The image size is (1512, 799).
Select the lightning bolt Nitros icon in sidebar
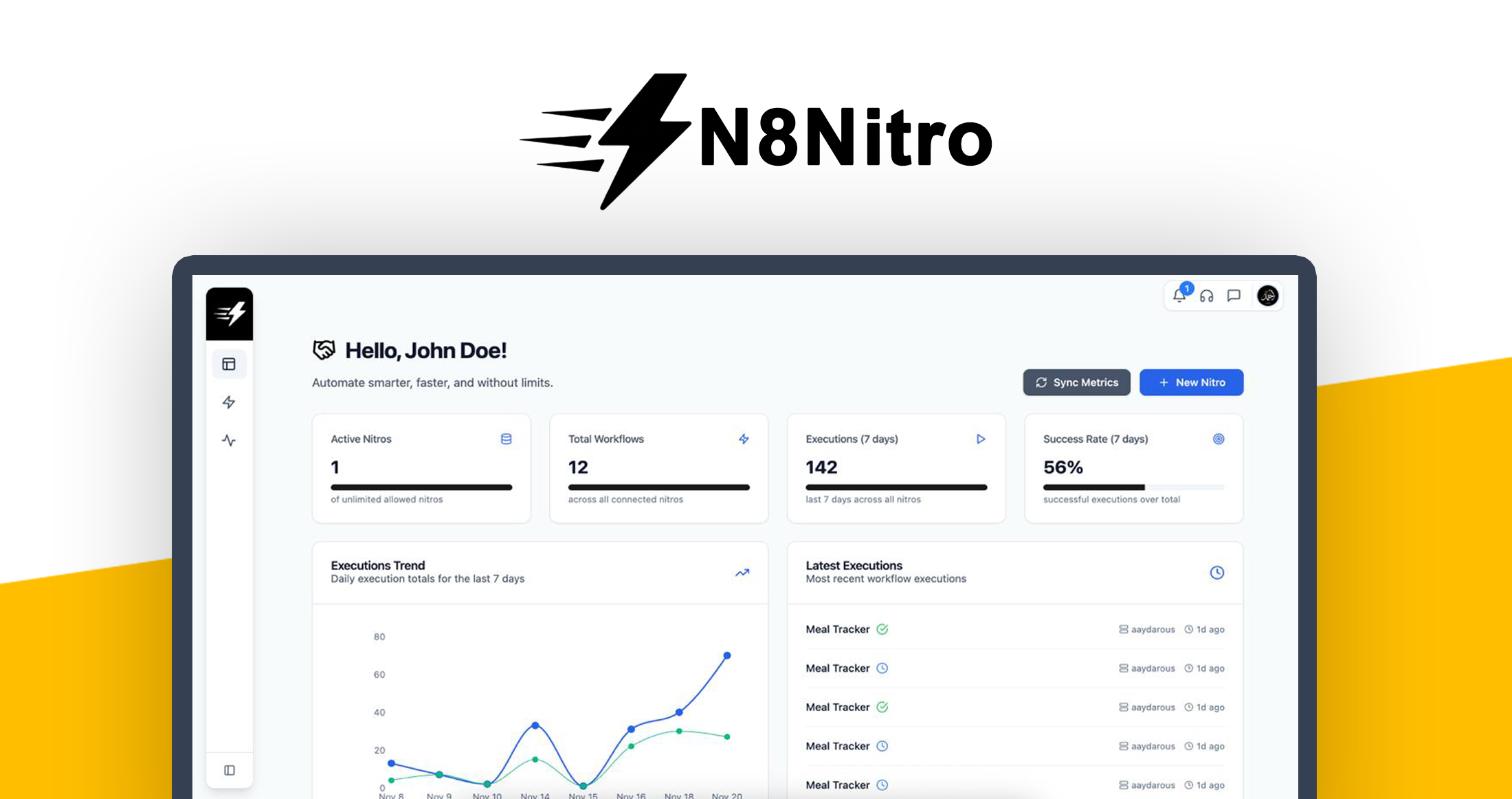click(x=230, y=402)
